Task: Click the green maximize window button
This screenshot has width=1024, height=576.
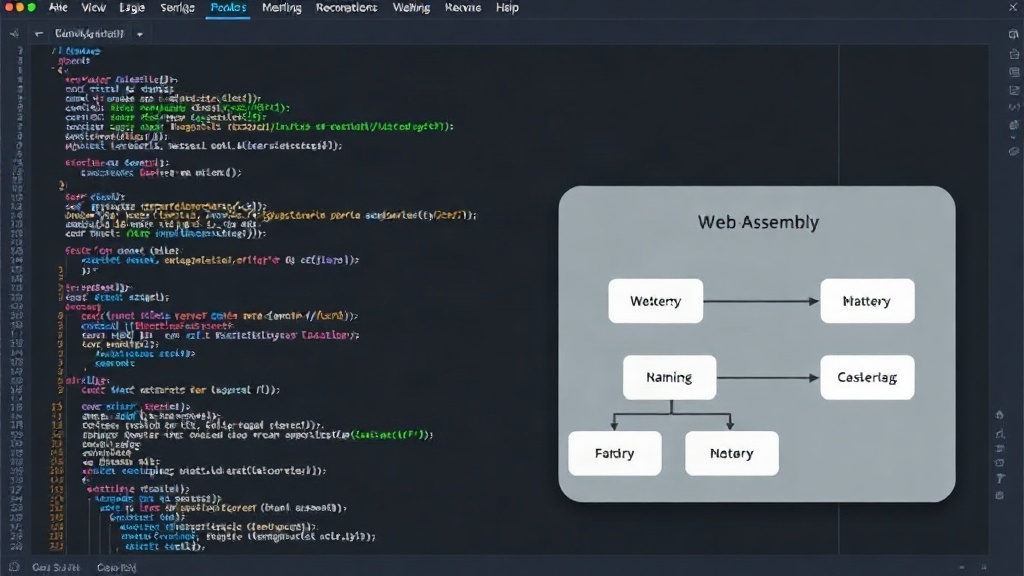Action: (x=31, y=7)
